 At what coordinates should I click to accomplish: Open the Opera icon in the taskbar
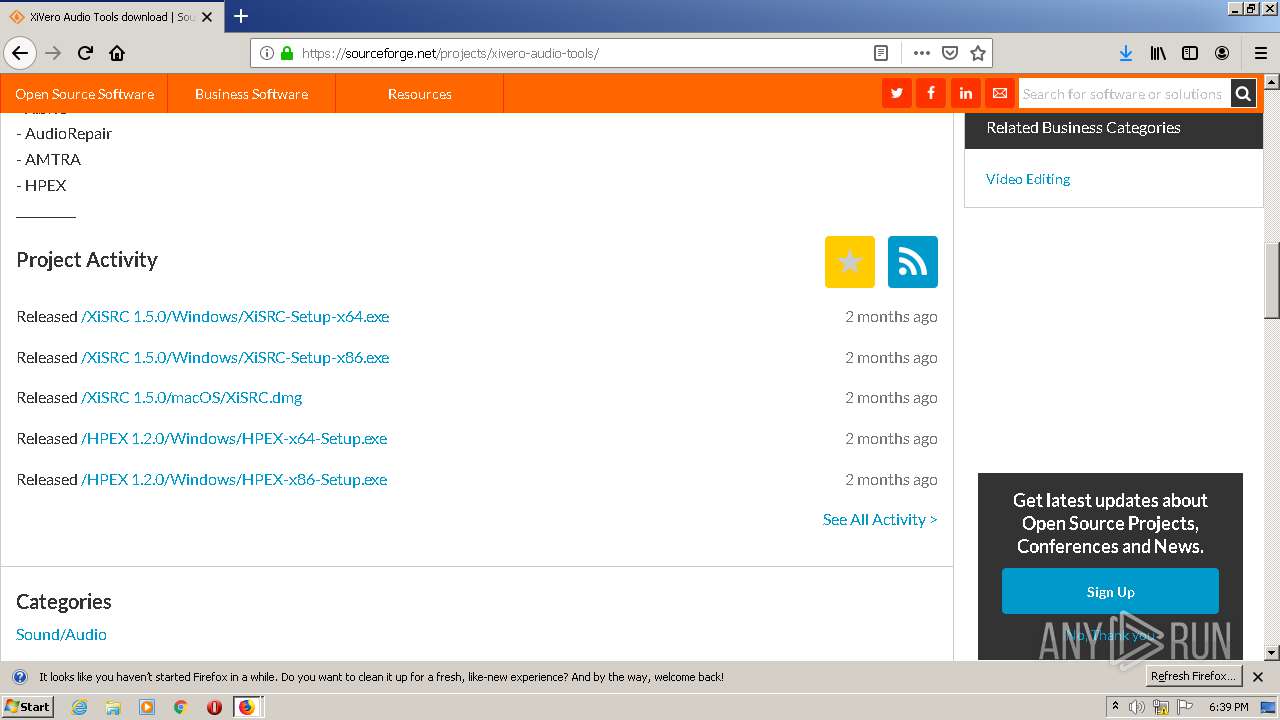pos(214,707)
